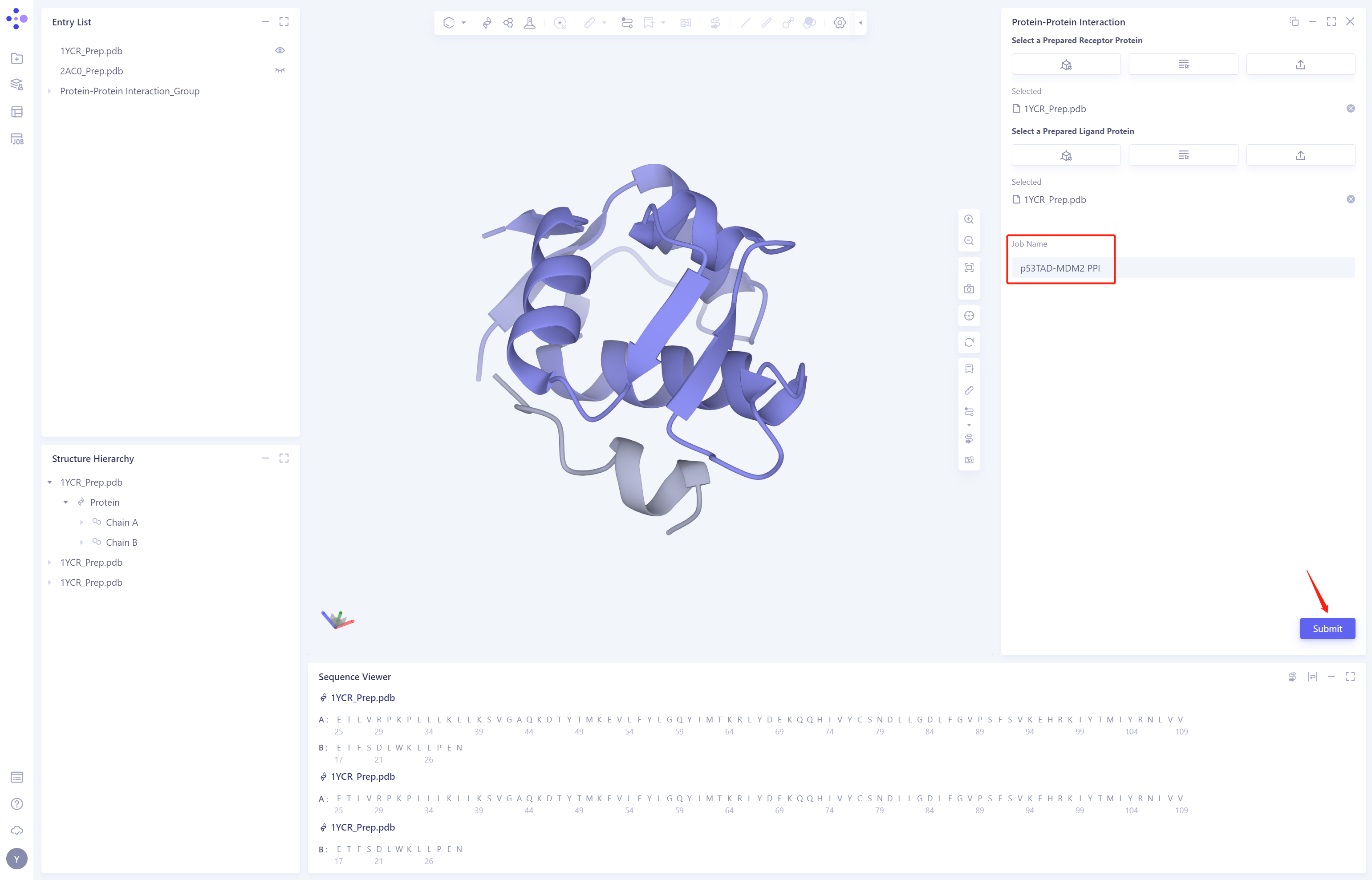Hide 1YCR_Prep.pdb using its eye toggle
Screen dimensions: 1372x880
[x=280, y=50]
